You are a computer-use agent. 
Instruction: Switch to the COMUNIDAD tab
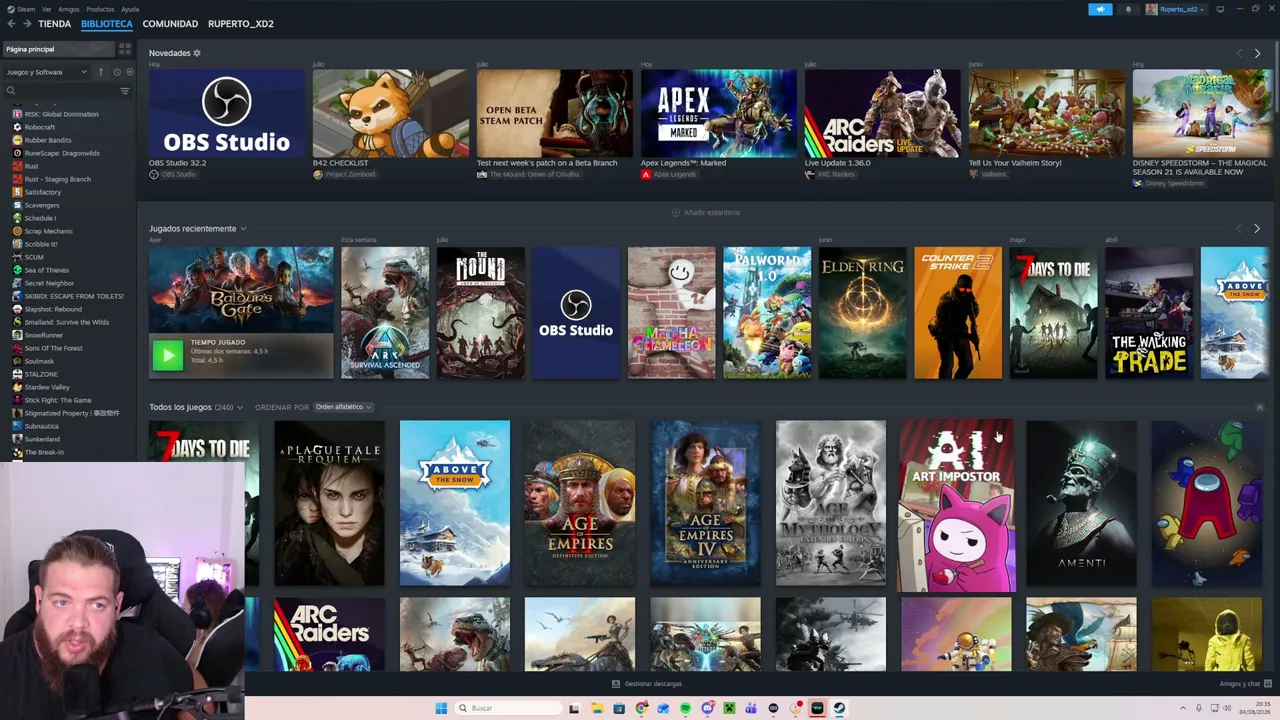tap(170, 23)
